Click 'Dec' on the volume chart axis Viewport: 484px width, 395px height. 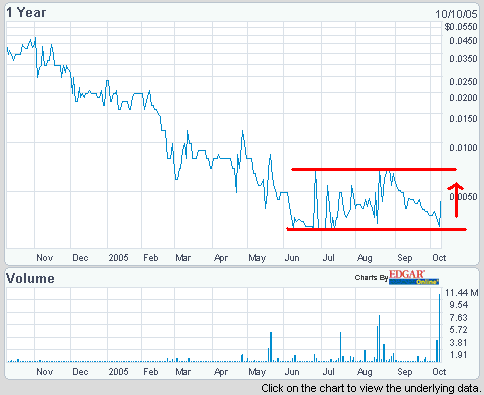tap(80, 372)
